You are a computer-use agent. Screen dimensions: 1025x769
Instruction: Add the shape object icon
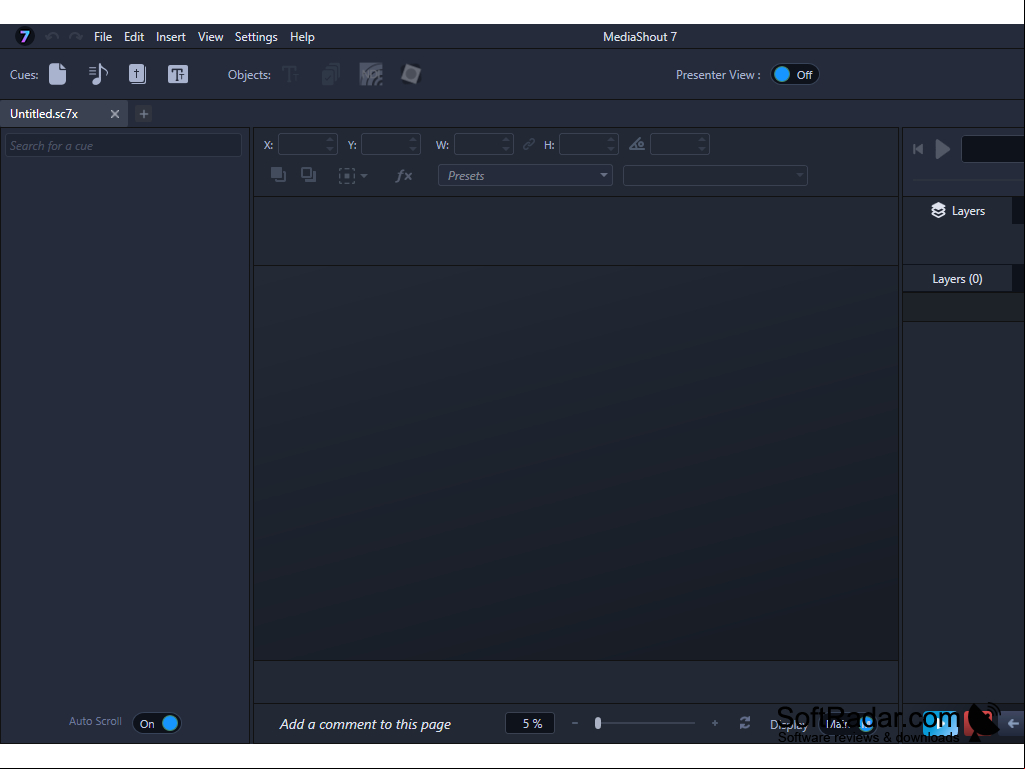point(411,74)
